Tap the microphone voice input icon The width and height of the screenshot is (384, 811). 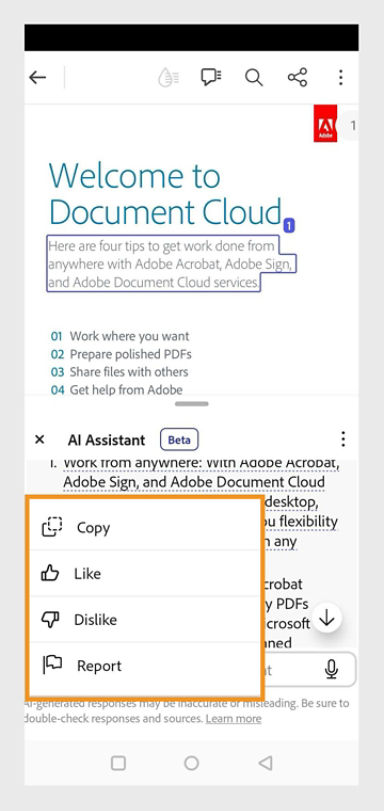[331, 669]
